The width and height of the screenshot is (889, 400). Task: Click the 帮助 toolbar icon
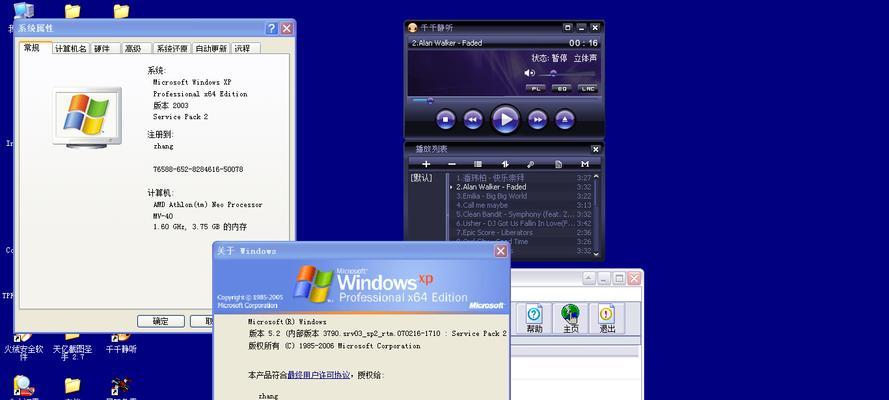534,318
